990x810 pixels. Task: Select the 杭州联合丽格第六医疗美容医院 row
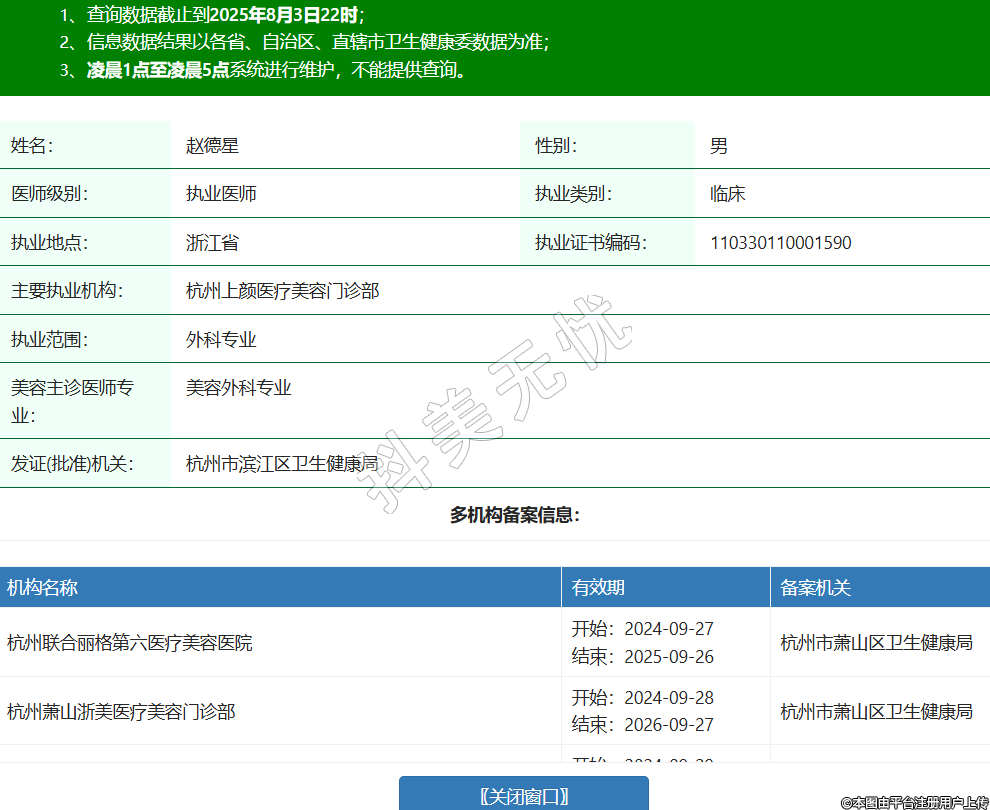[130, 643]
